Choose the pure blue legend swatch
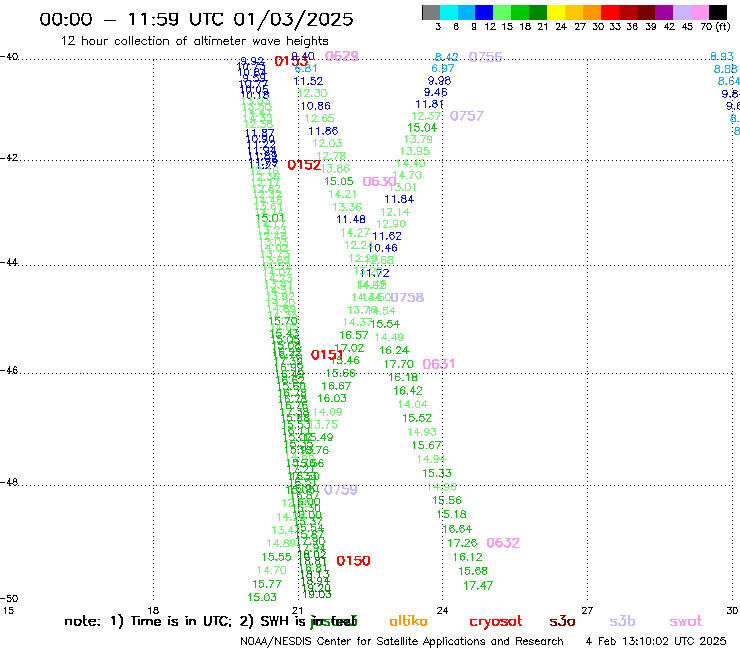The width and height of the screenshot is (740, 650). pyautogui.click(x=484, y=12)
